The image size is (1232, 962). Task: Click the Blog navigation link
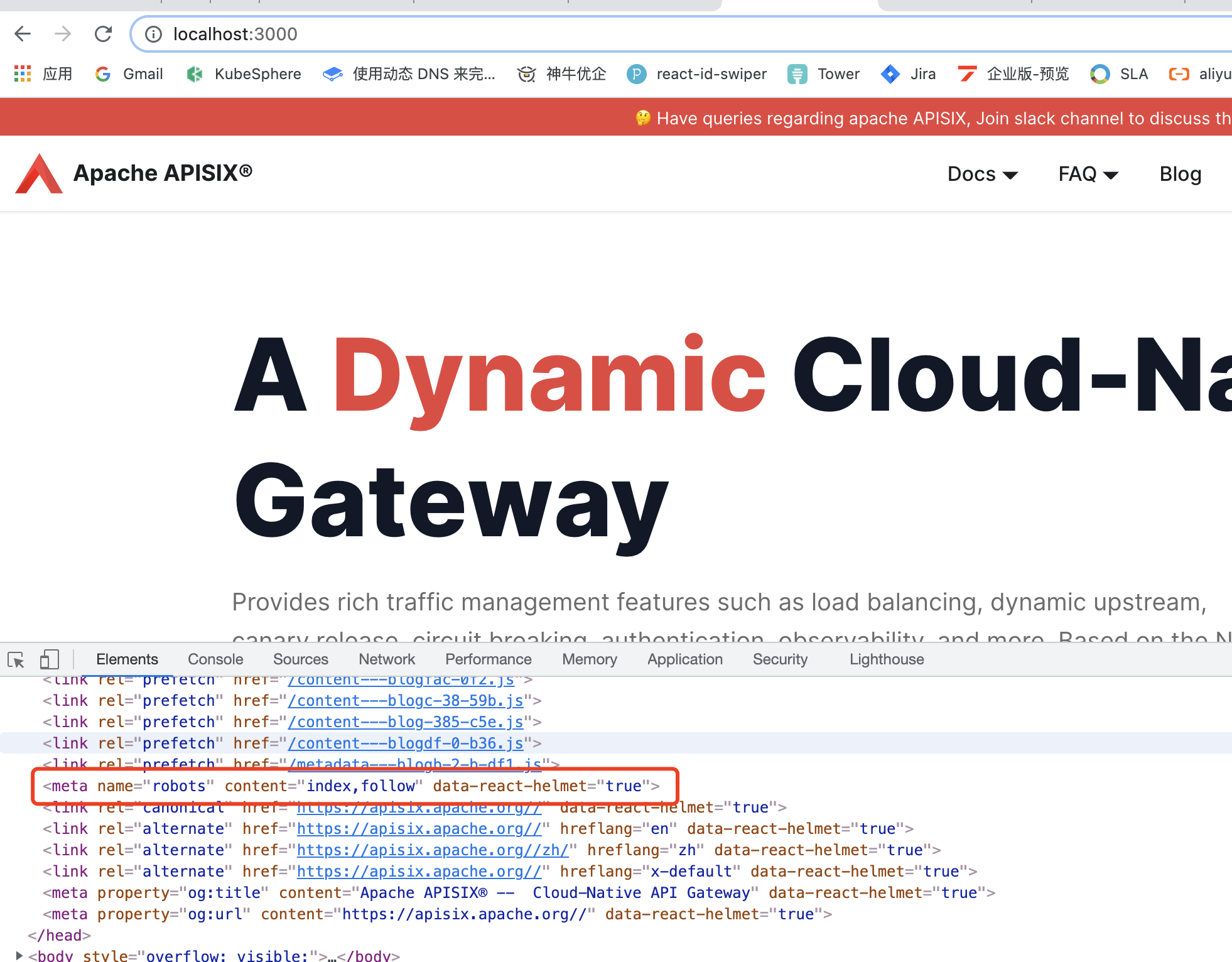pyautogui.click(x=1180, y=174)
